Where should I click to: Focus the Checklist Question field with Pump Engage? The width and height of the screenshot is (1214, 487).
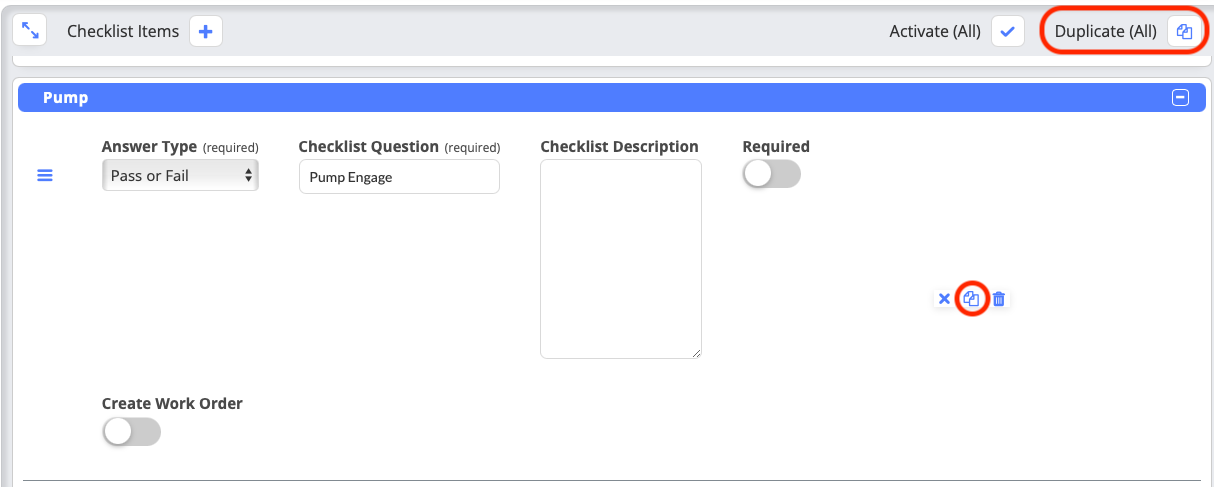[399, 177]
